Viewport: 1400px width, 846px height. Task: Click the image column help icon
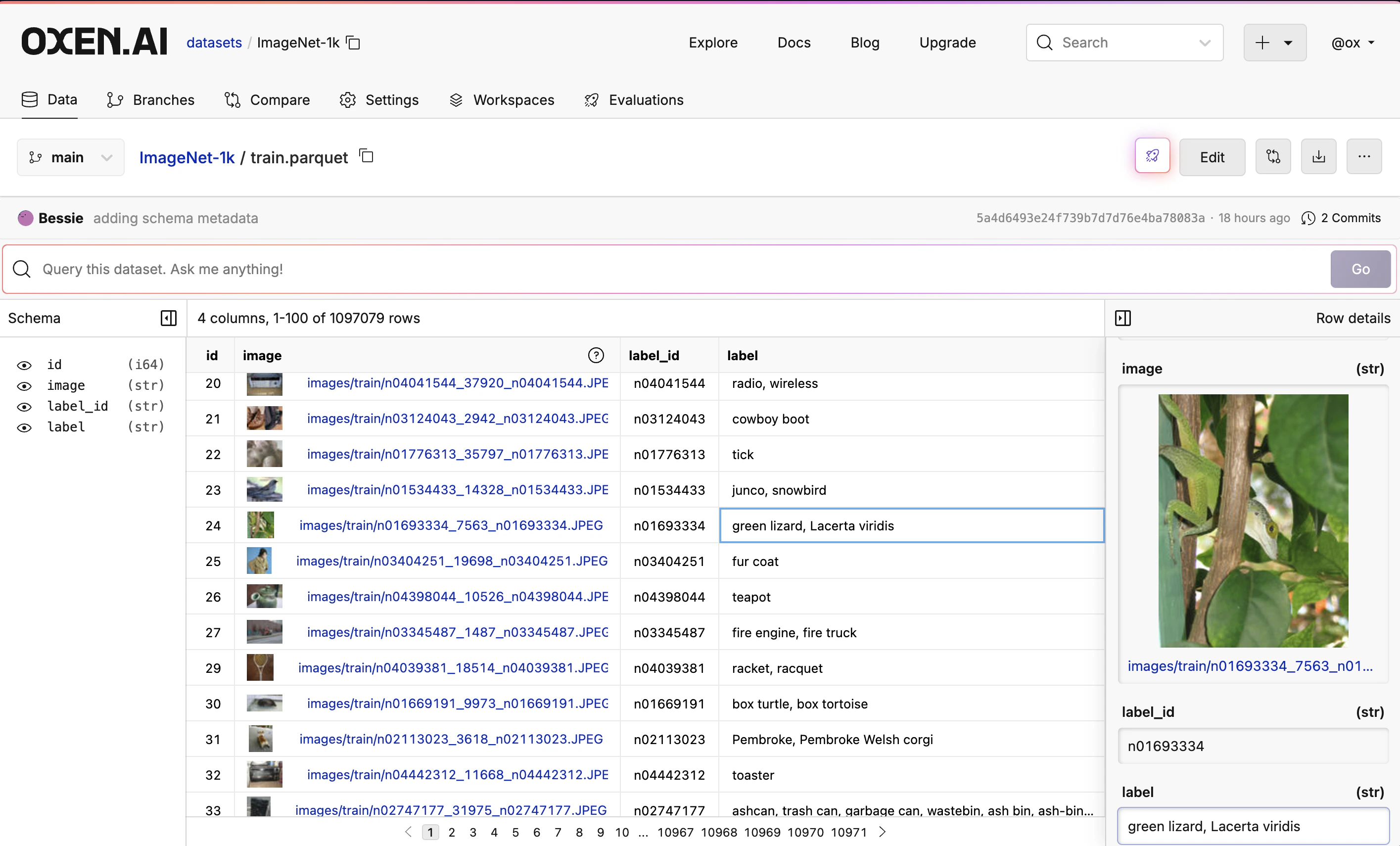tap(596, 355)
